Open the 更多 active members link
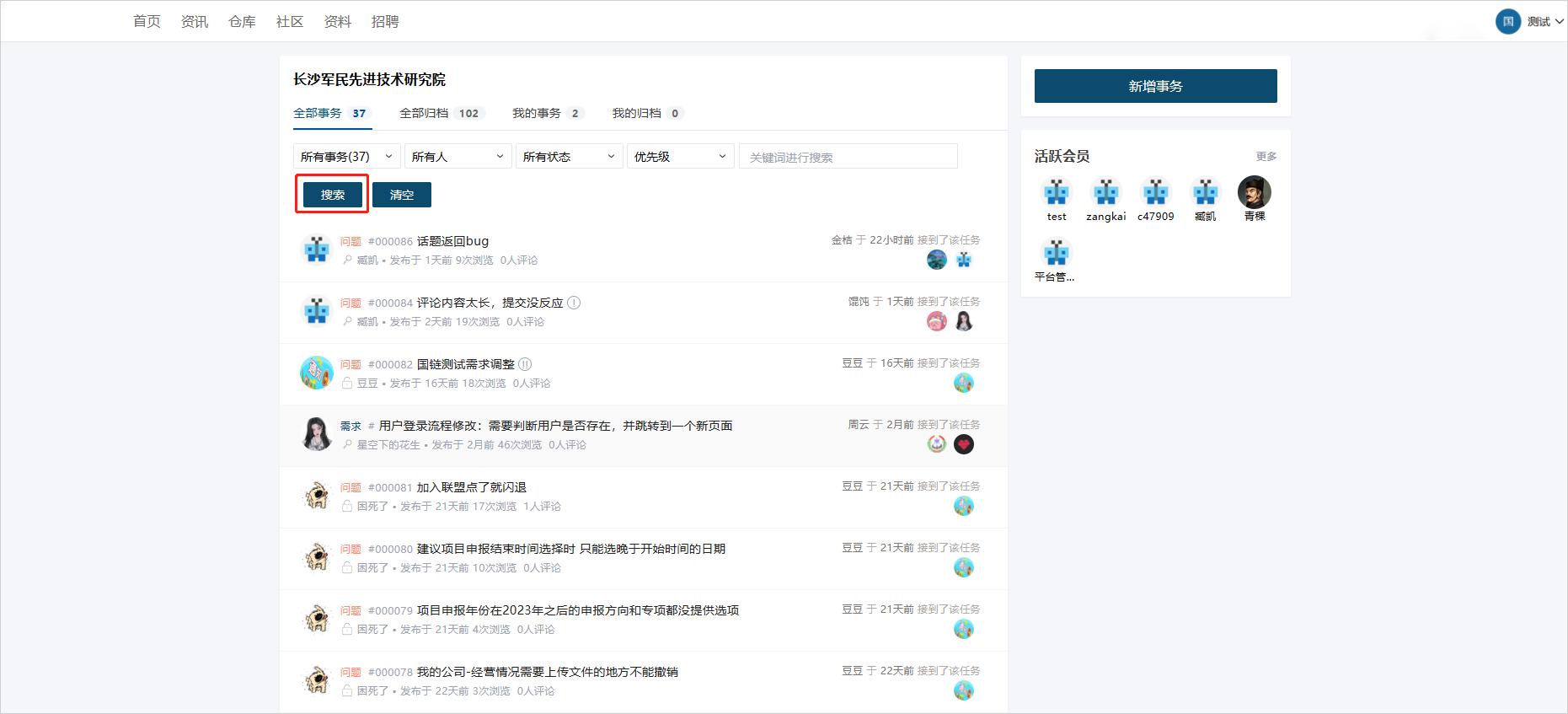 click(x=1266, y=157)
